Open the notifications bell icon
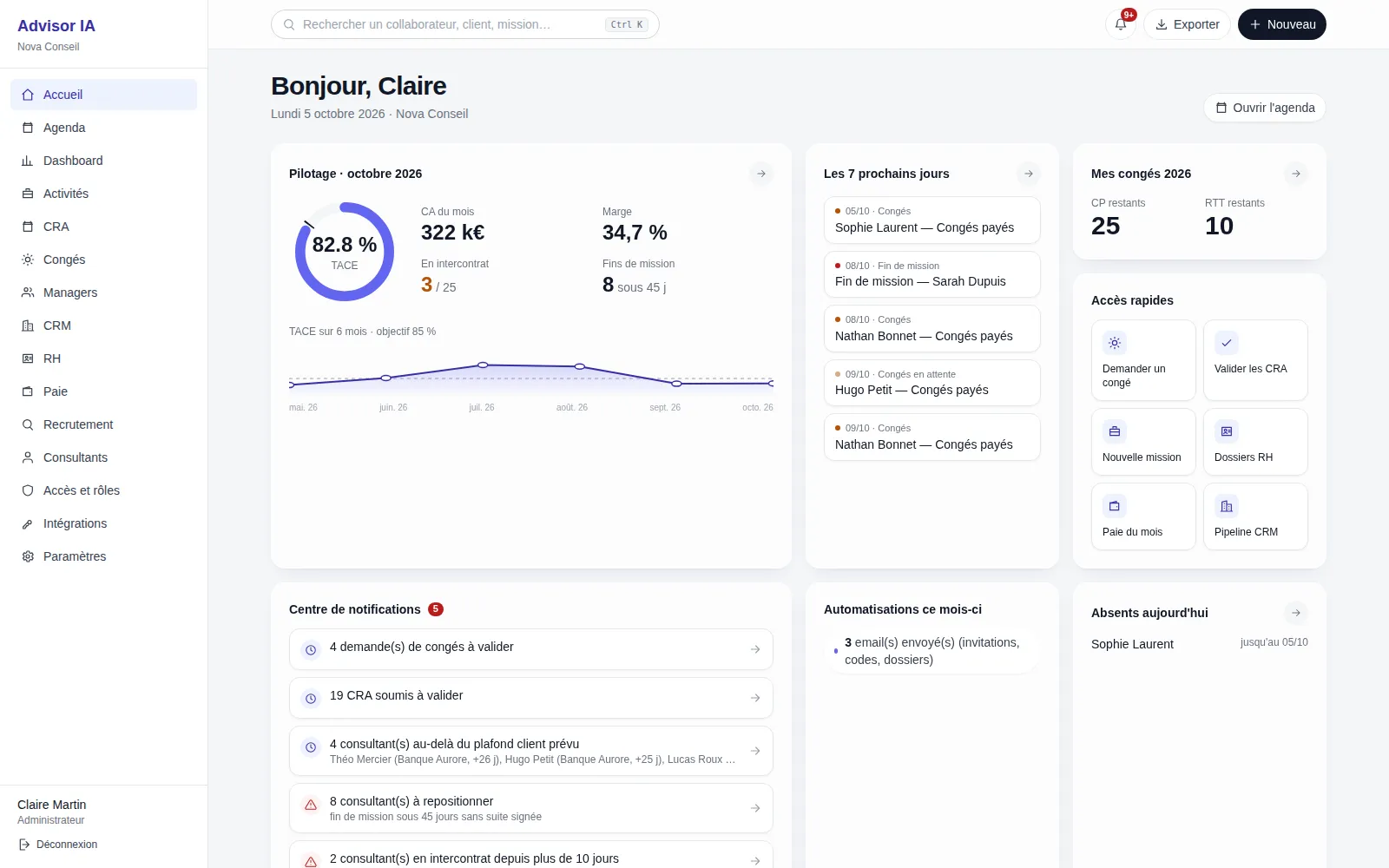This screenshot has height=868, width=1389. (1121, 24)
